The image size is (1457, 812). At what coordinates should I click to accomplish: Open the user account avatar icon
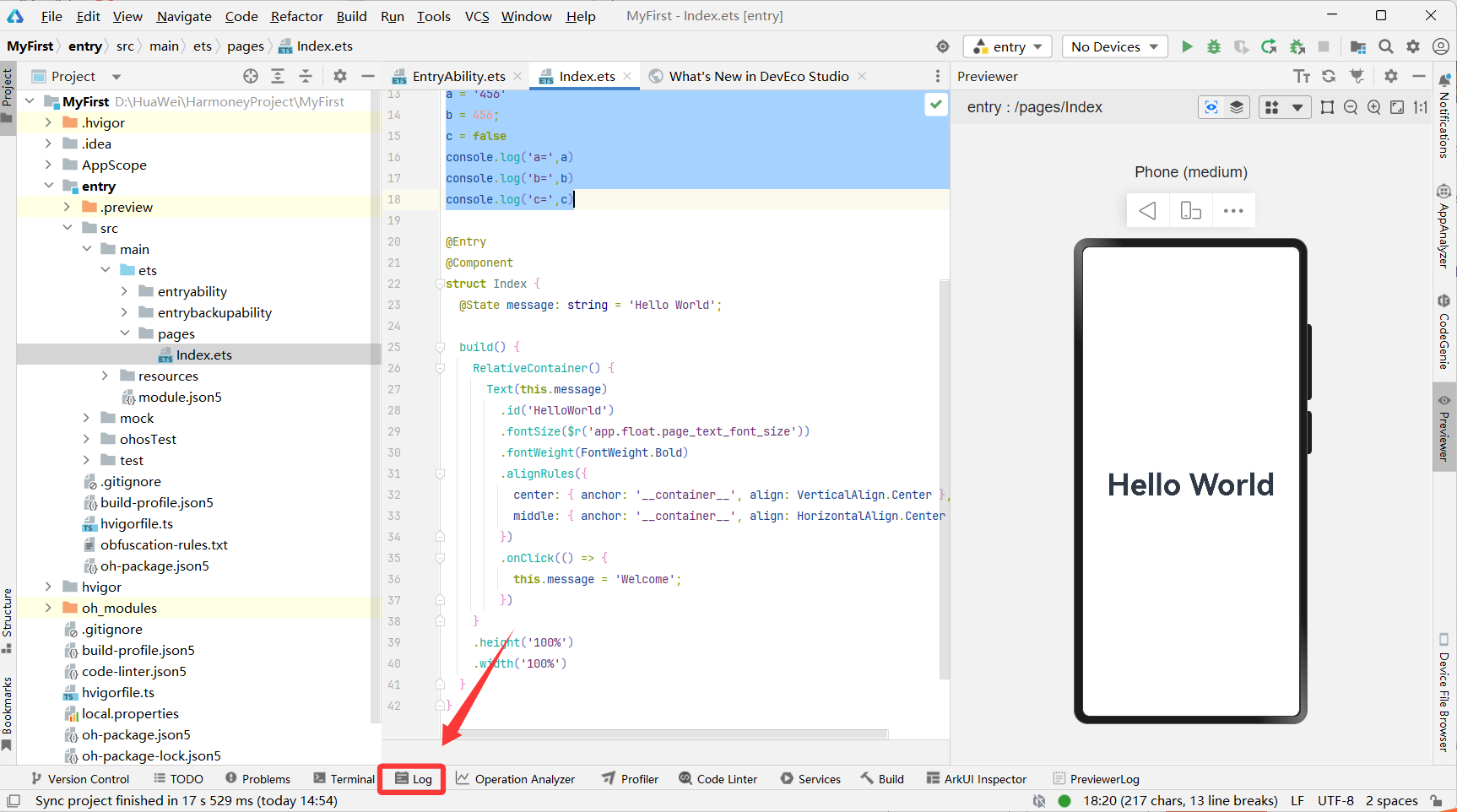pyautogui.click(x=1441, y=46)
